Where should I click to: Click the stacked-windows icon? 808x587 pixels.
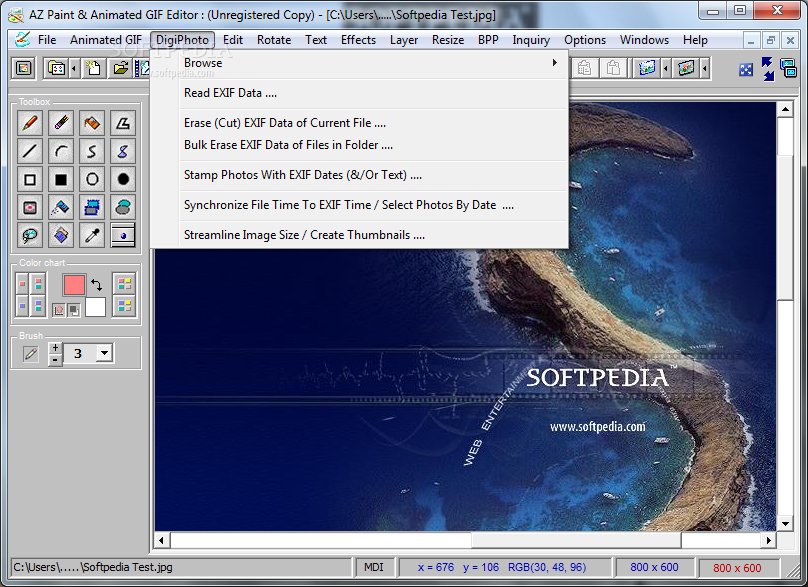pos(788,68)
